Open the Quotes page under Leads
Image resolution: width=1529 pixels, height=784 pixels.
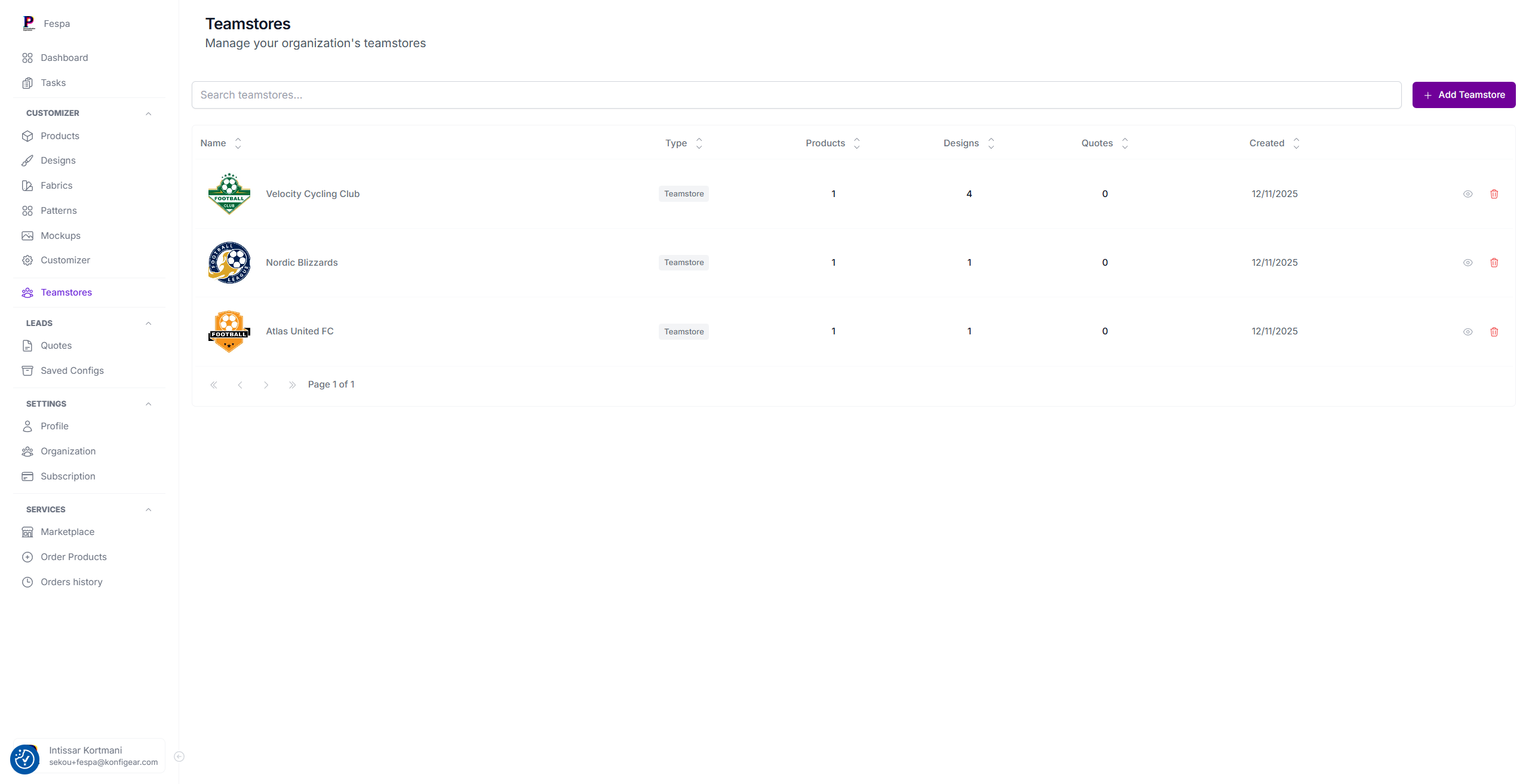point(56,345)
